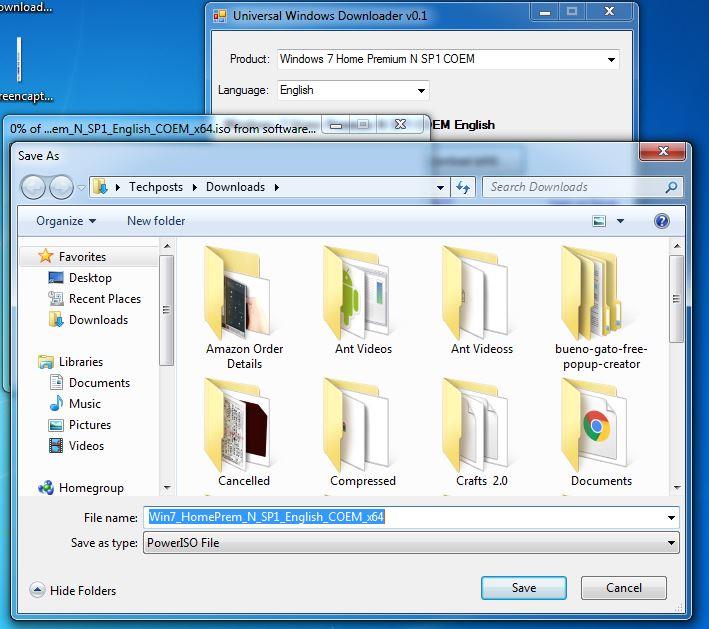
Task: Click the file list scroll down arrow
Action: point(677,487)
